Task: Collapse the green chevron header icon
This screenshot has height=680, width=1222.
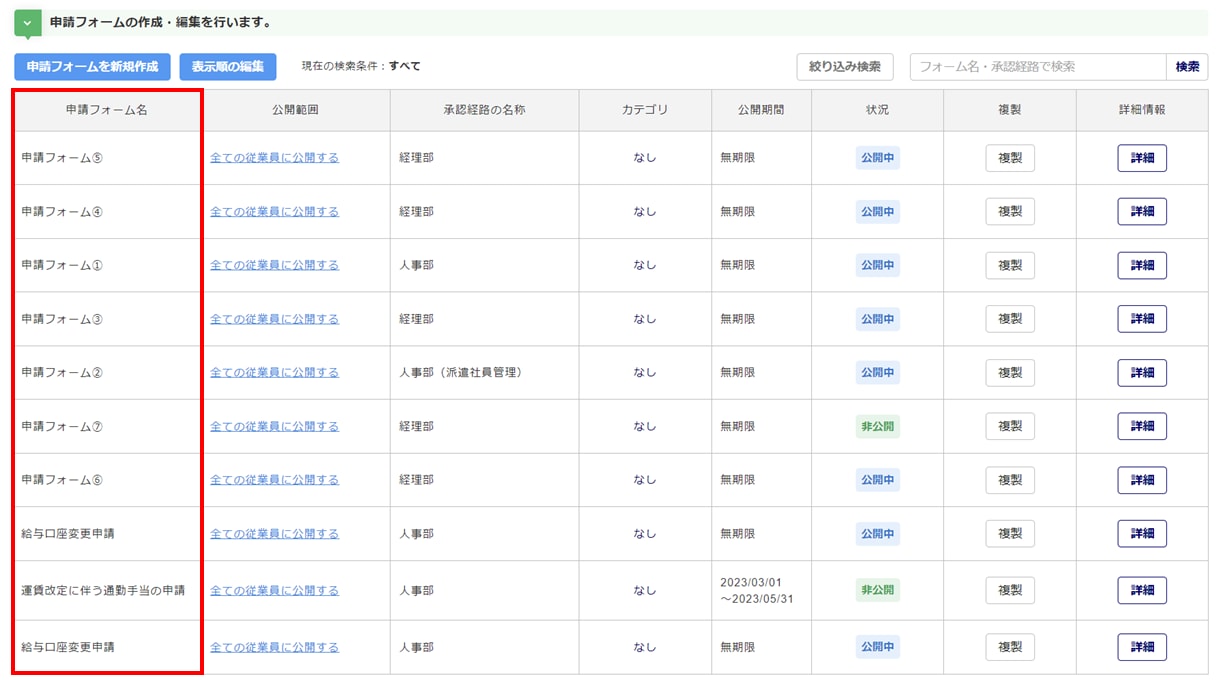Action: tap(28, 23)
